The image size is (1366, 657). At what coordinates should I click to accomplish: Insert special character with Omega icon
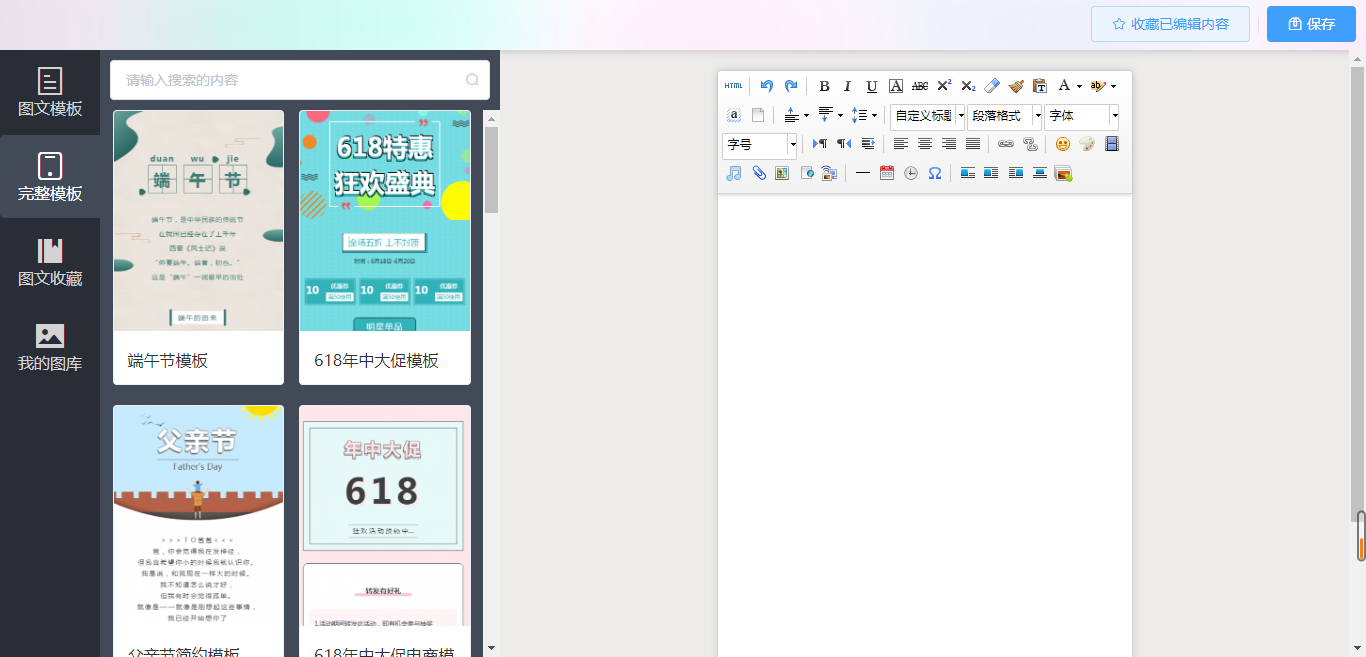(935, 173)
